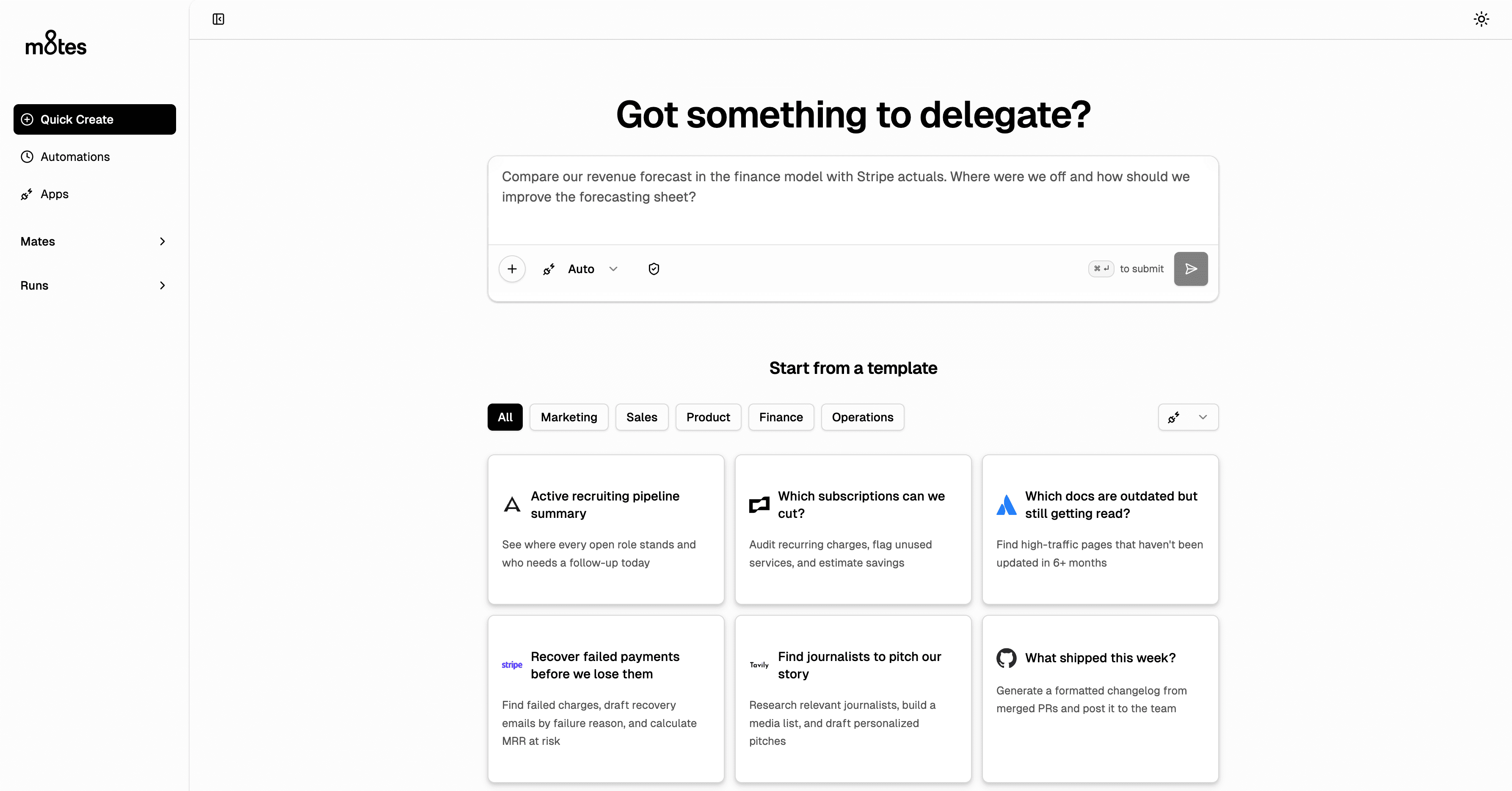Screen dimensions: 1512x791
Task: Select the Marketing template category
Action: click(568, 417)
